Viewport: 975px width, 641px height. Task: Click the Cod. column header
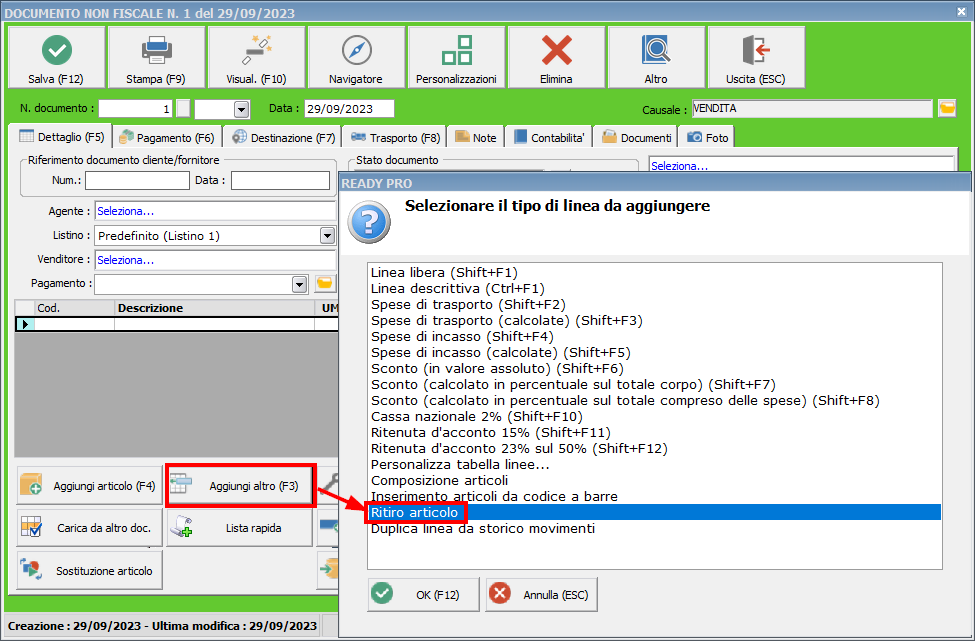[x=75, y=308]
